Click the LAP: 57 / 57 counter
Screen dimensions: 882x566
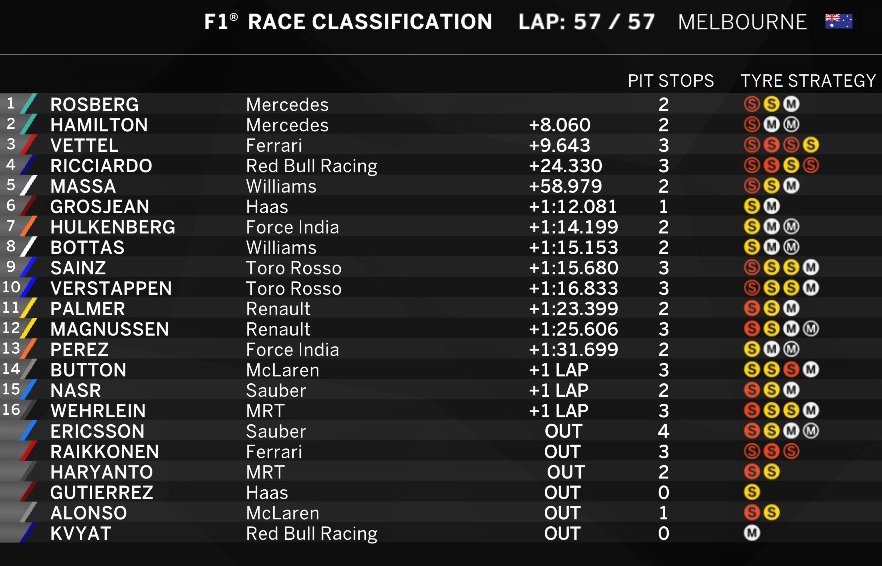click(x=587, y=22)
